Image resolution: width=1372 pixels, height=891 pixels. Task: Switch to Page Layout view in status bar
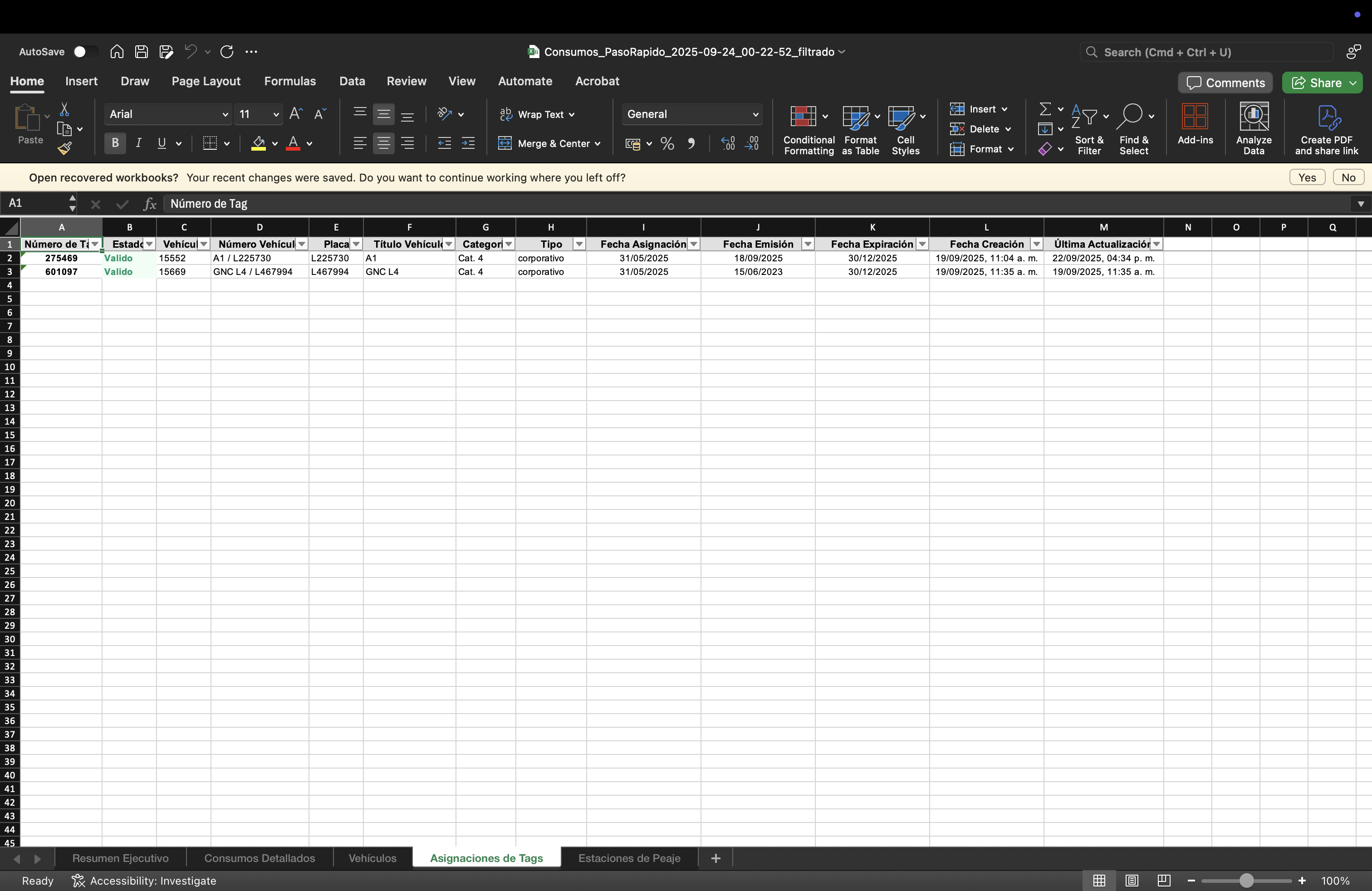coord(1132,881)
